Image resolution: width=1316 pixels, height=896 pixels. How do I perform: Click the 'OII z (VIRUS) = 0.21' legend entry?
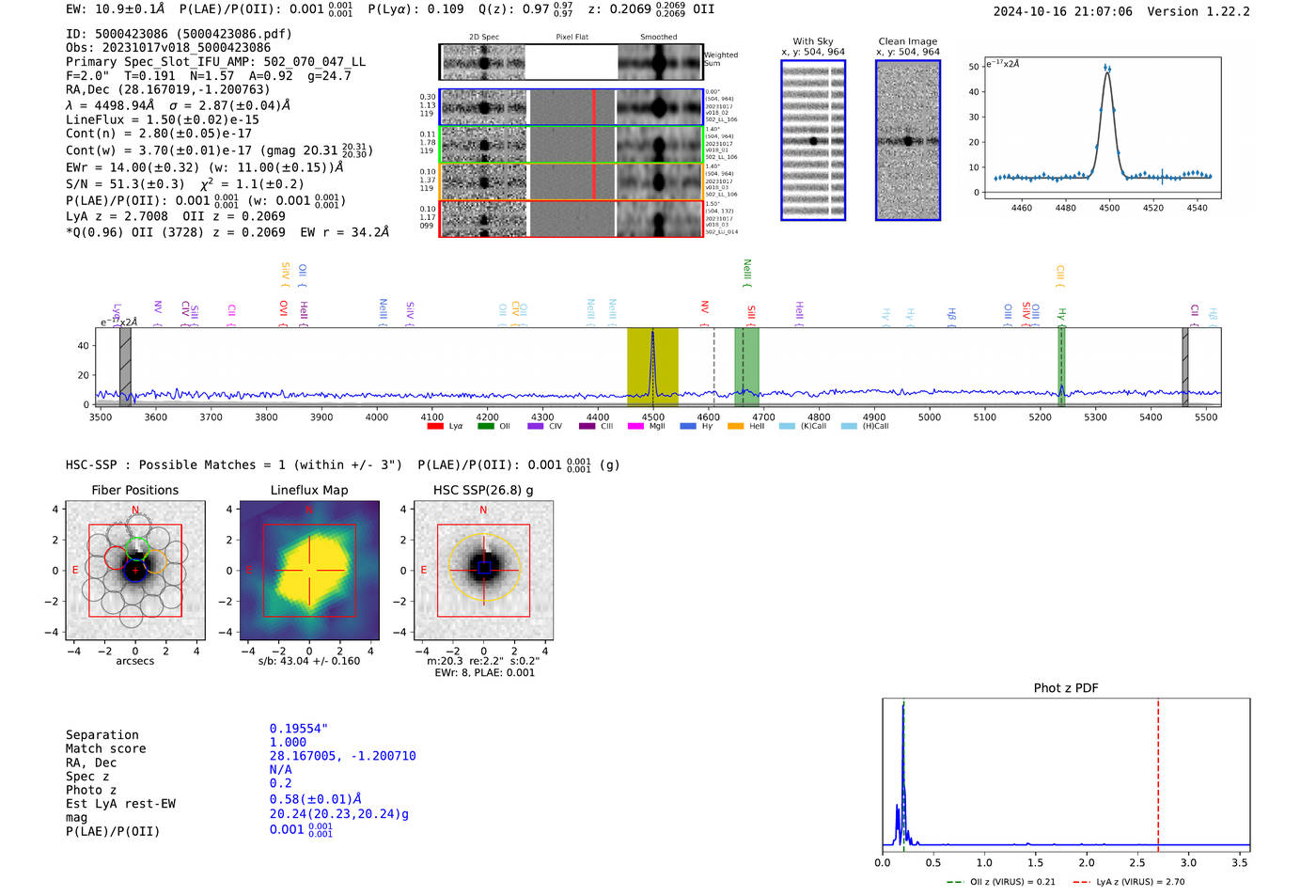coord(1001,882)
